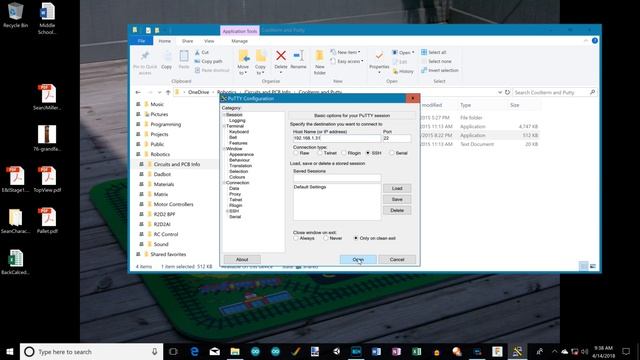Open File Explorer from the taskbar
640x360 pixels.
click(235, 351)
